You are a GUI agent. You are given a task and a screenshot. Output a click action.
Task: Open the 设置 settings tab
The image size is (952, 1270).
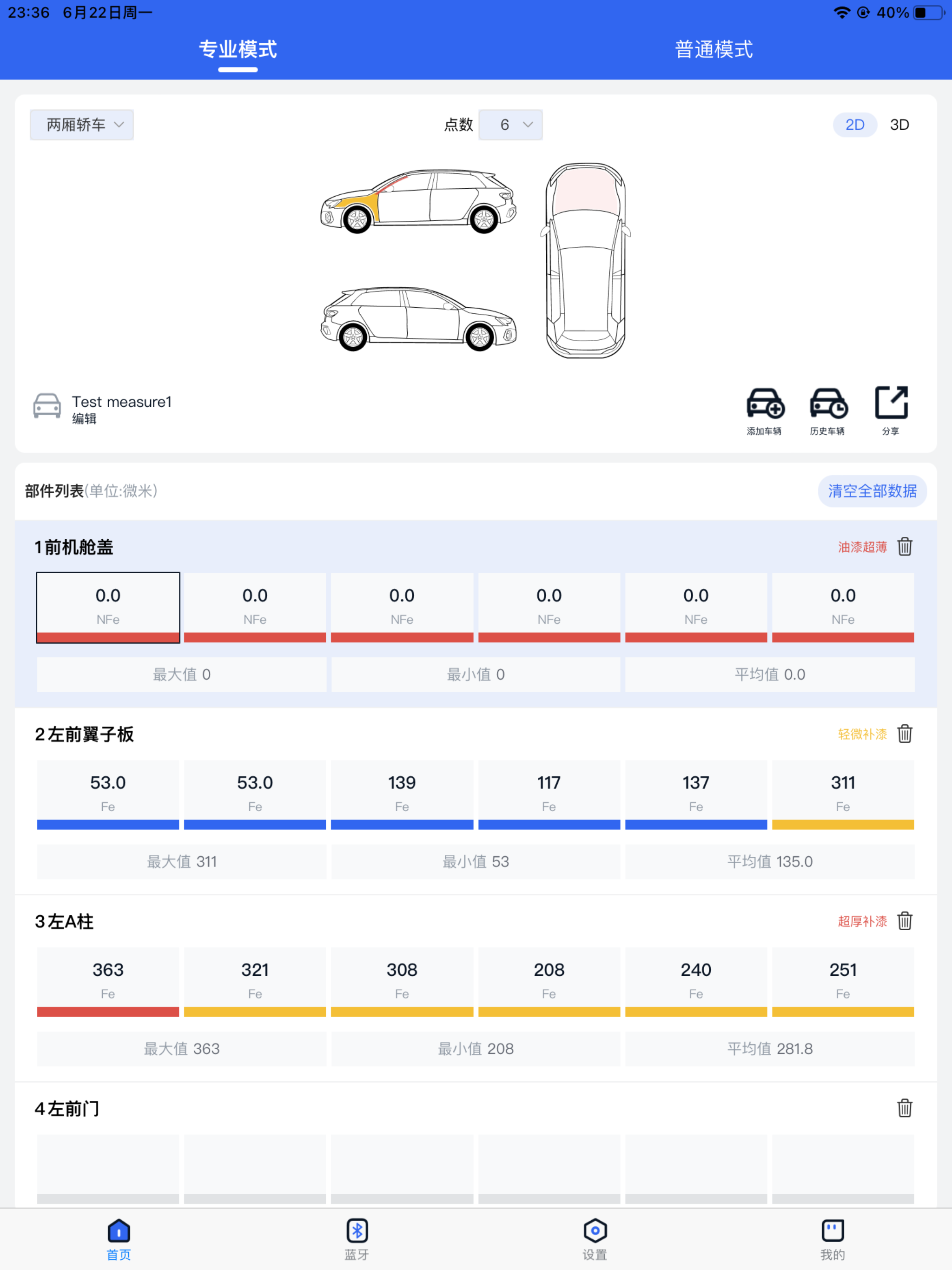click(595, 1230)
